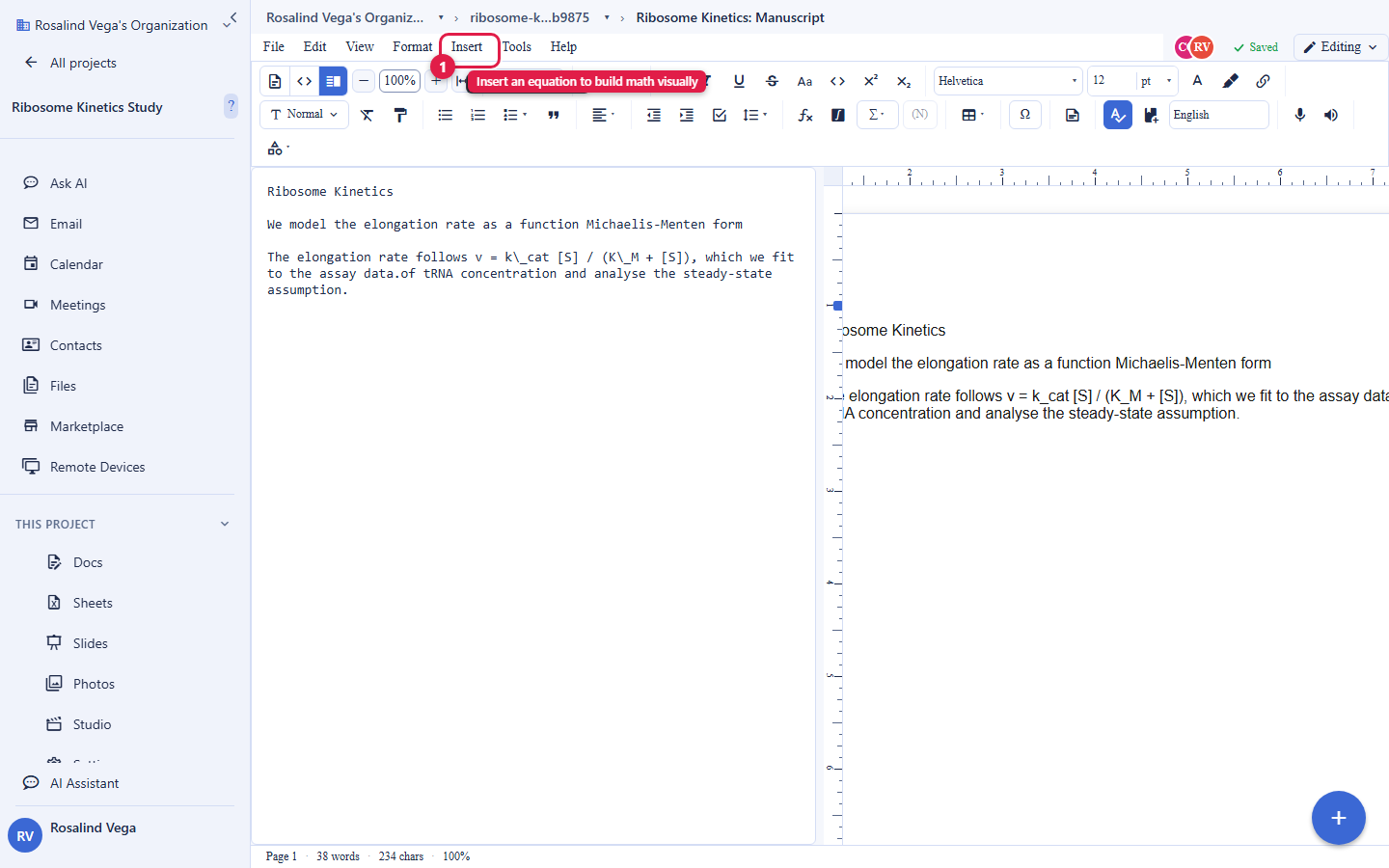Decrease paragraph indent
This screenshot has height=868, width=1389.
(x=654, y=115)
